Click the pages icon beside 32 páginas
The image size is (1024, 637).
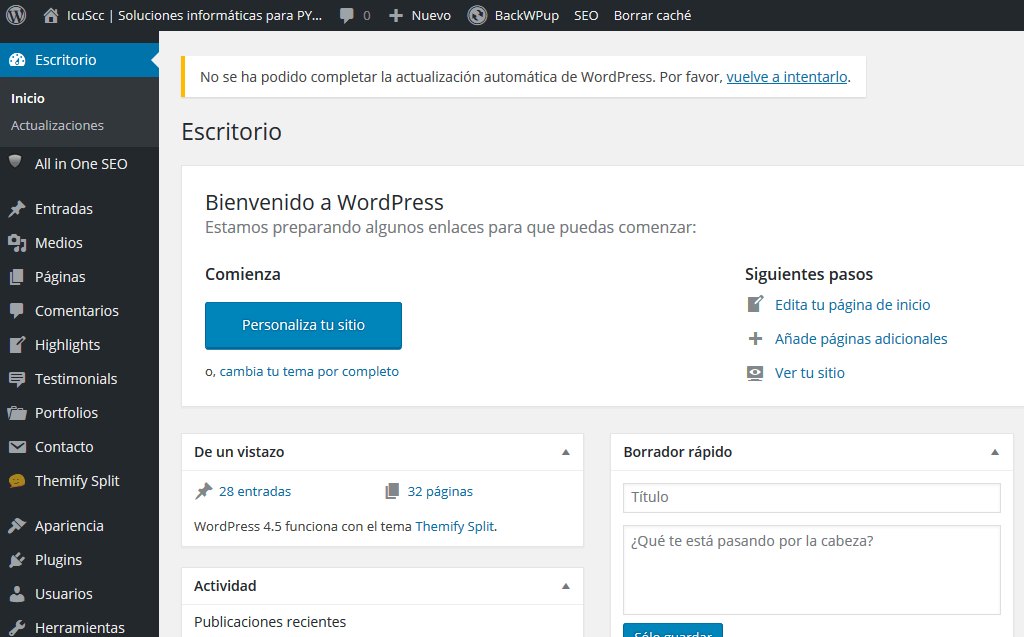click(x=392, y=491)
